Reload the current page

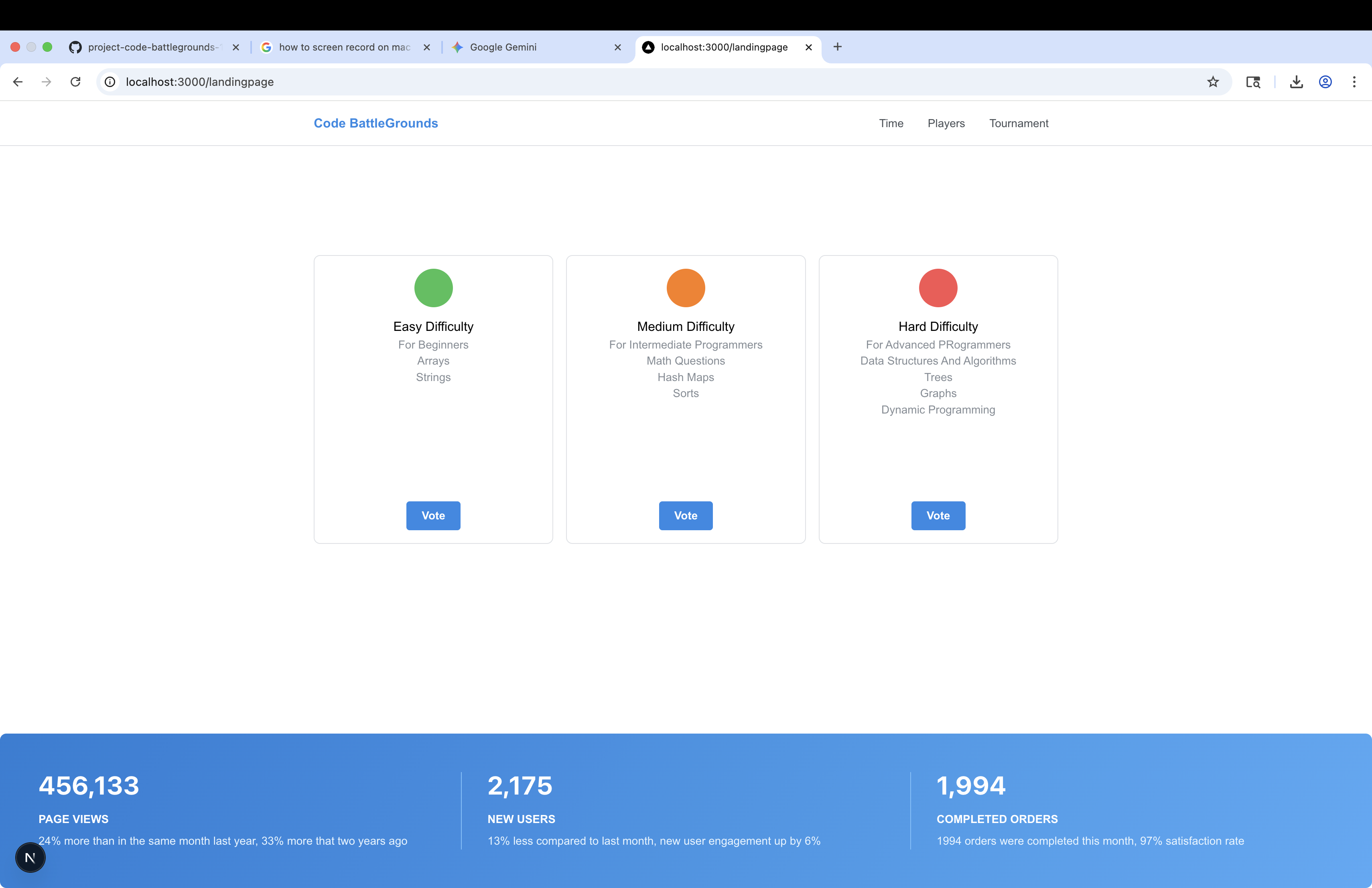pyautogui.click(x=75, y=82)
